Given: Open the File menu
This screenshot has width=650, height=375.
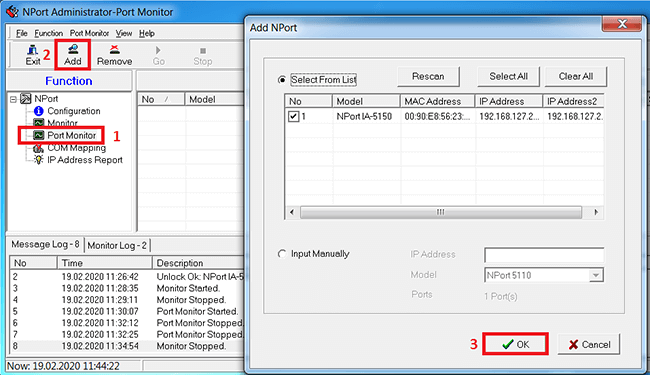Looking at the screenshot, I should [x=22, y=33].
